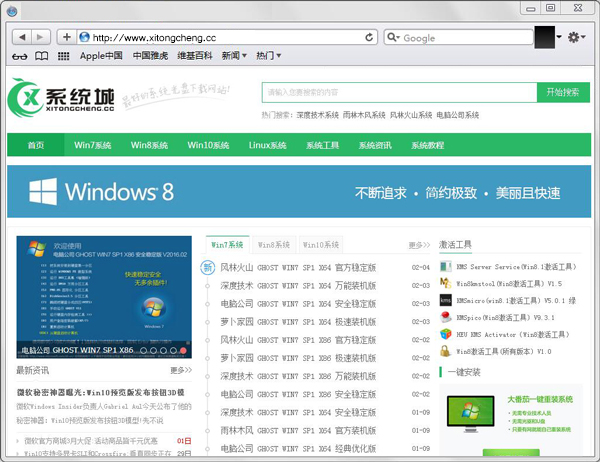Image resolution: width=600 pixels, height=462 pixels.
Task: Switch to the Win10系统 list tab
Action: tap(321, 245)
